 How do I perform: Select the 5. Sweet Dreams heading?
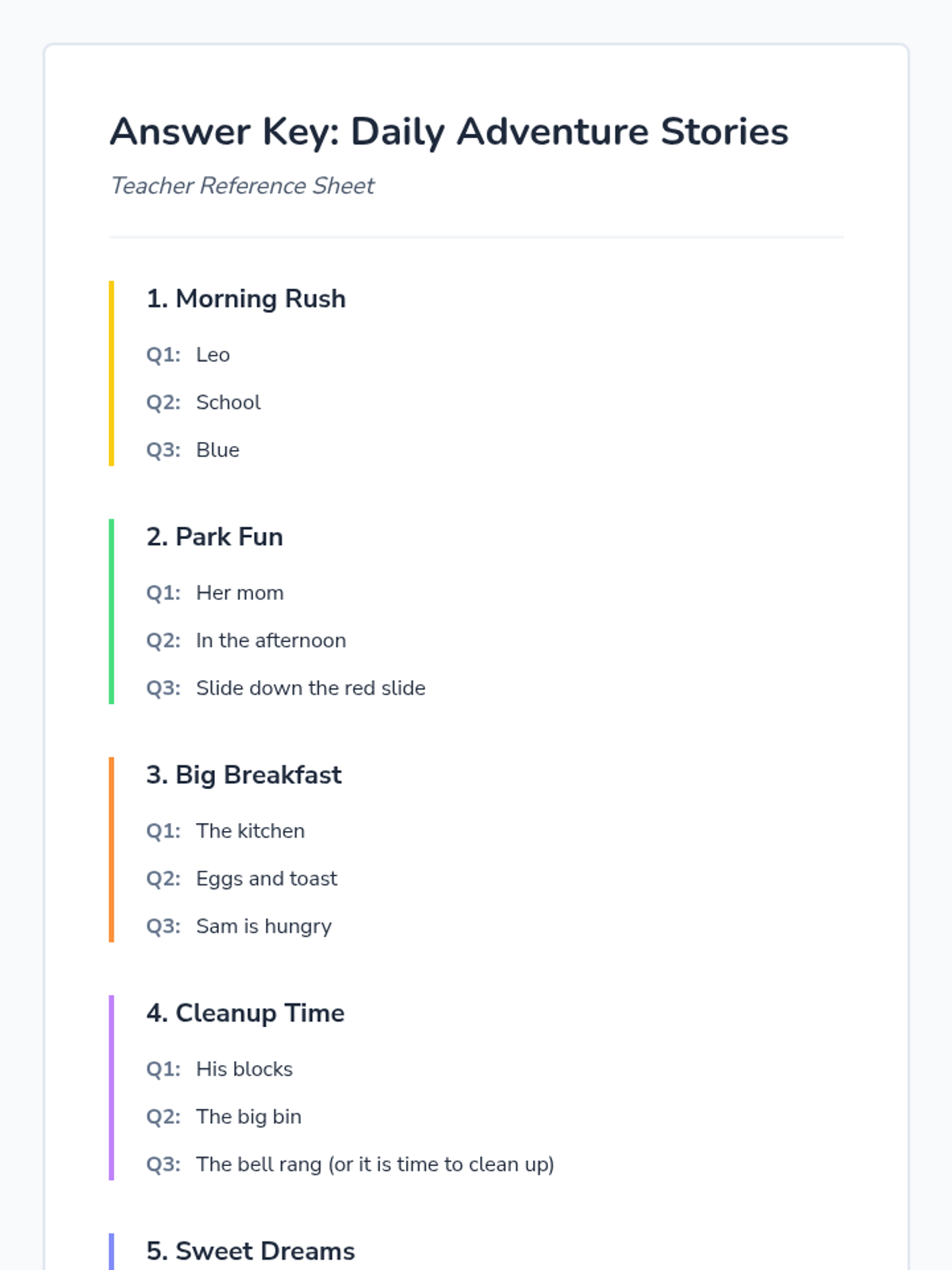tap(251, 1251)
